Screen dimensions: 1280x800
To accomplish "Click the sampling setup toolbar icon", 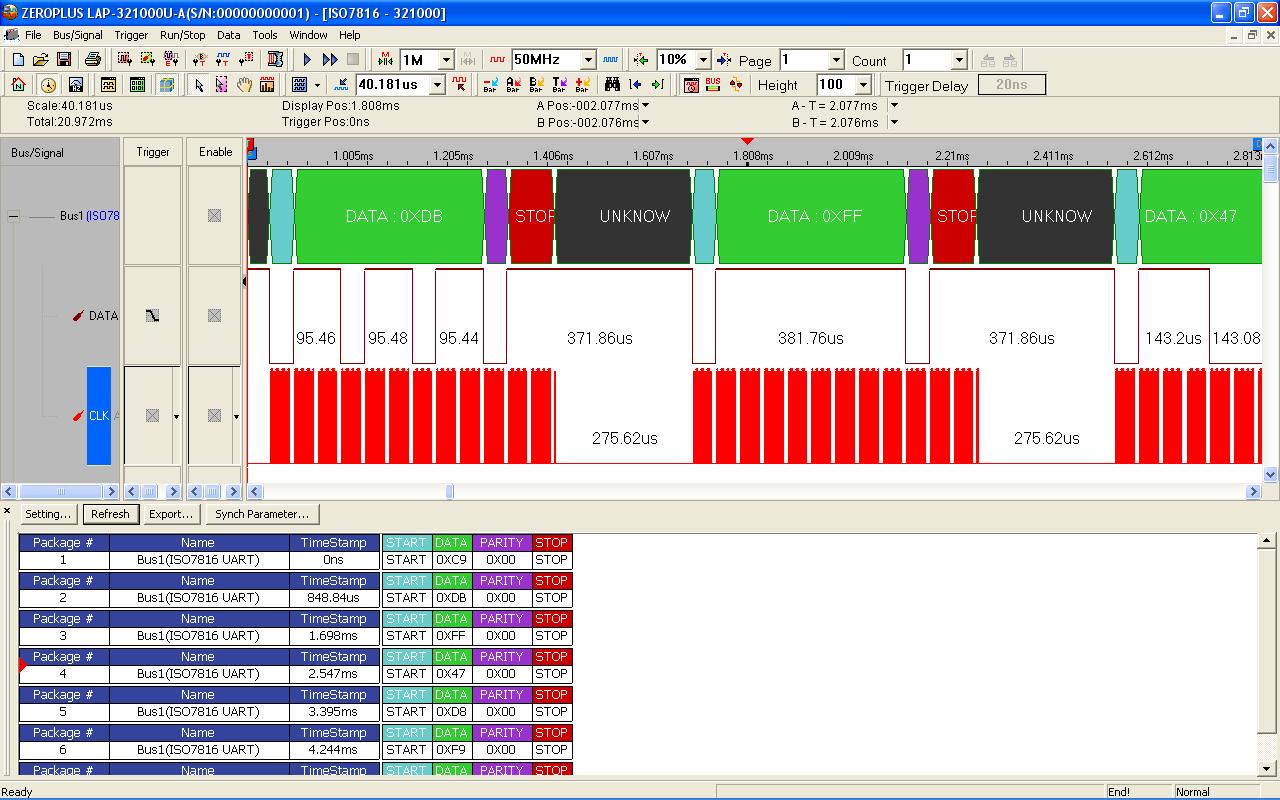I will (125, 60).
